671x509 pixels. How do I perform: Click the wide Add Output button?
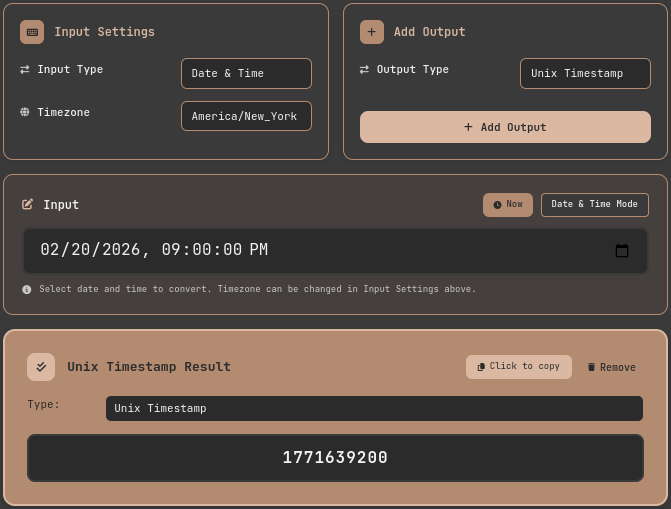[505, 127]
